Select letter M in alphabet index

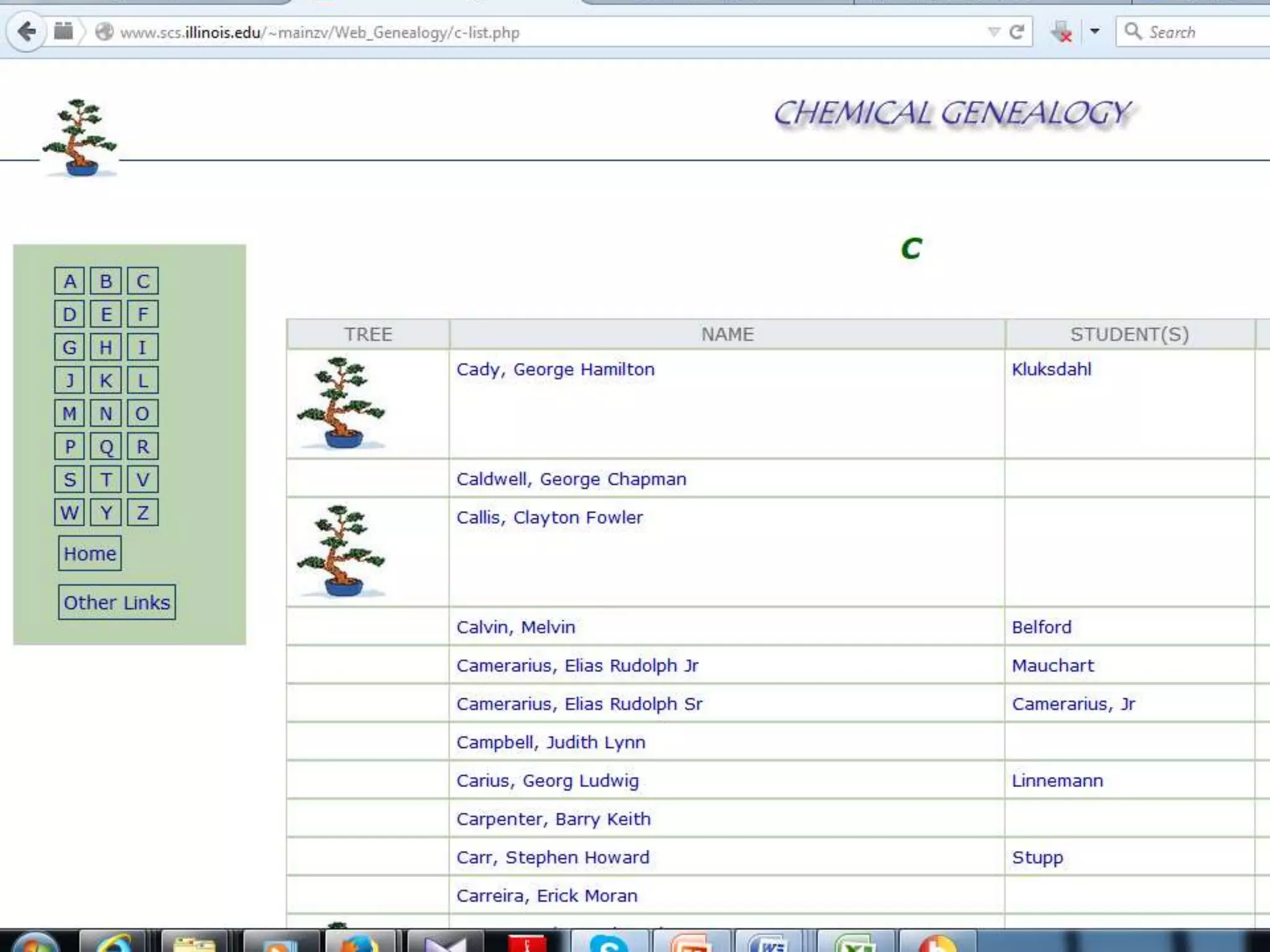(x=69, y=413)
